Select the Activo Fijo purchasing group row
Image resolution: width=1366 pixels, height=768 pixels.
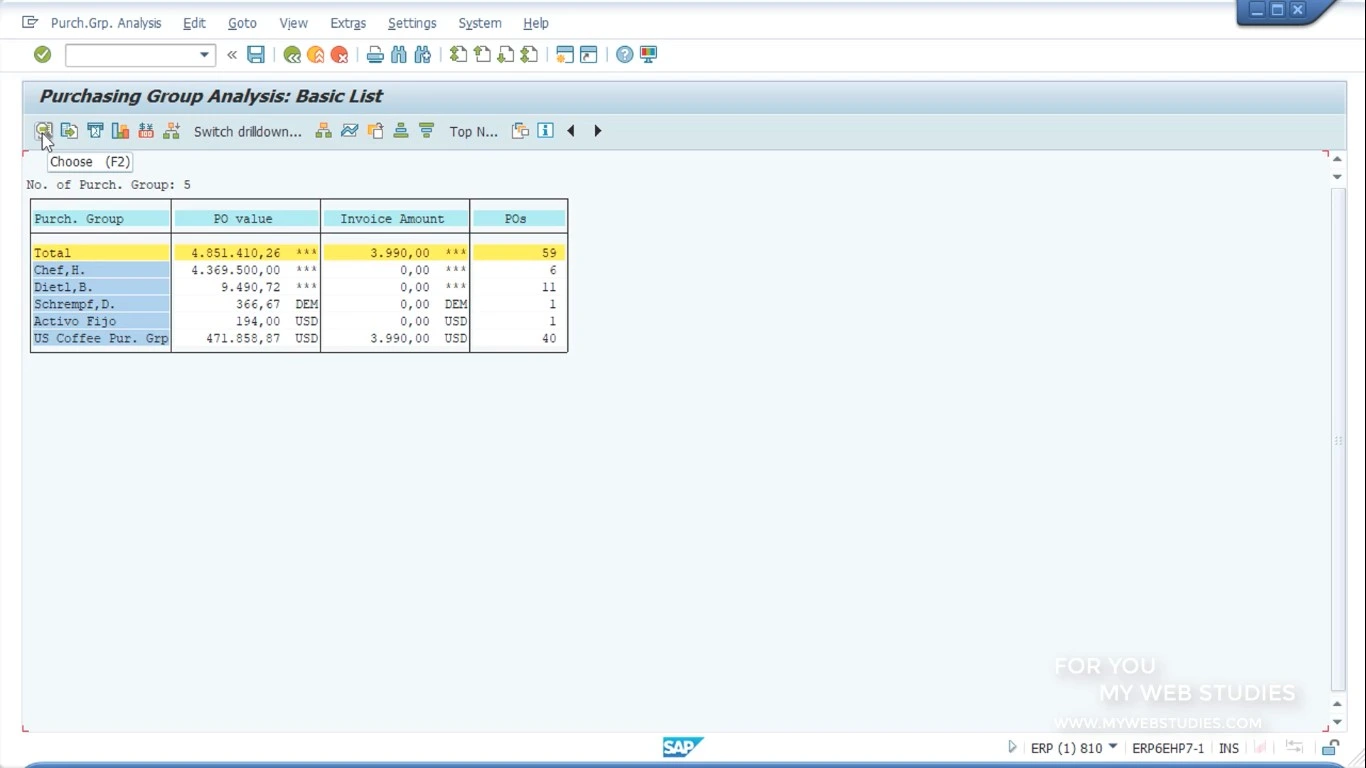[x=101, y=321]
